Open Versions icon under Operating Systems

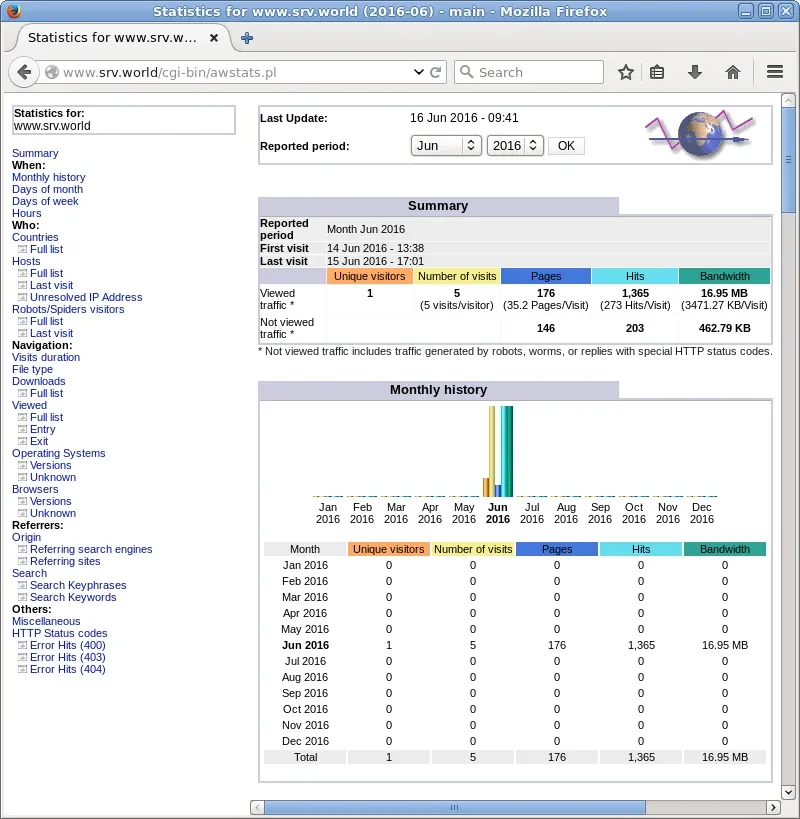[22, 465]
